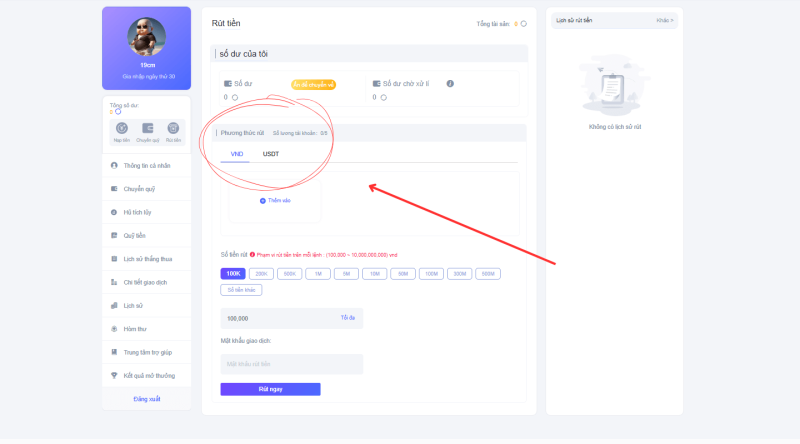Click the username 19cm text
Screen dimensions: 800x444
pos(147,65)
